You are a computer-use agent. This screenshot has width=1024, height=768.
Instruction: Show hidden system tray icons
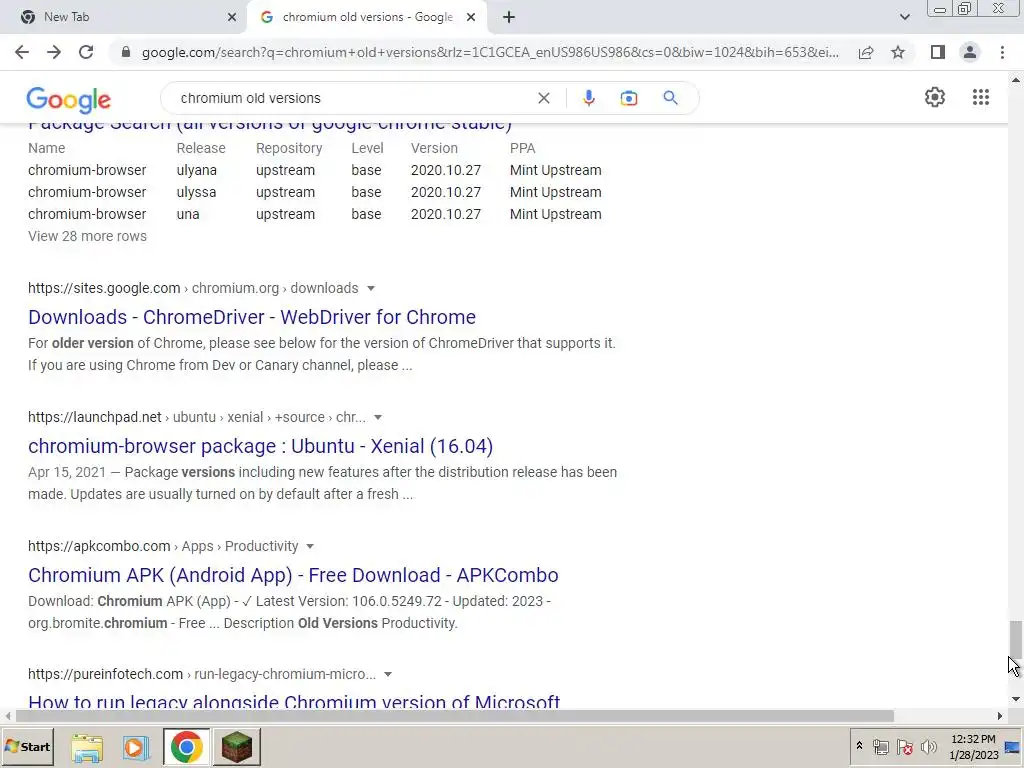[x=859, y=746]
